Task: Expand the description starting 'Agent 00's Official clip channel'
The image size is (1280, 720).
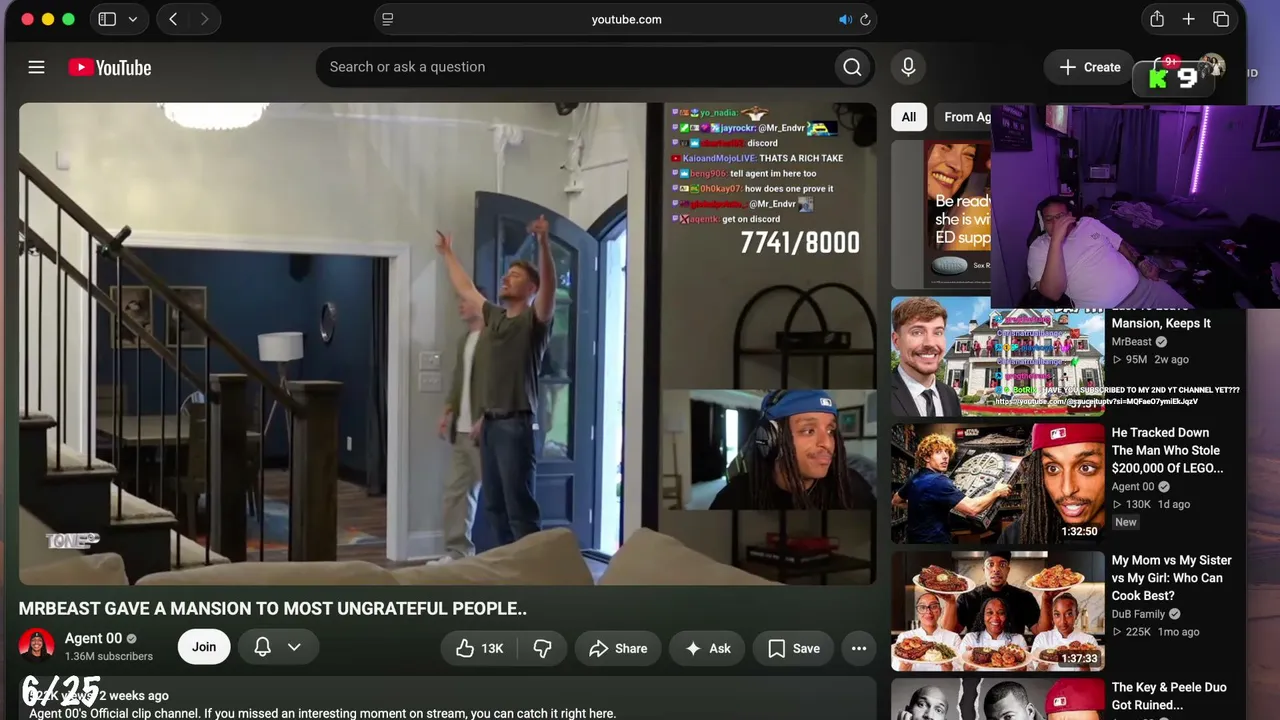Action: pos(323,713)
